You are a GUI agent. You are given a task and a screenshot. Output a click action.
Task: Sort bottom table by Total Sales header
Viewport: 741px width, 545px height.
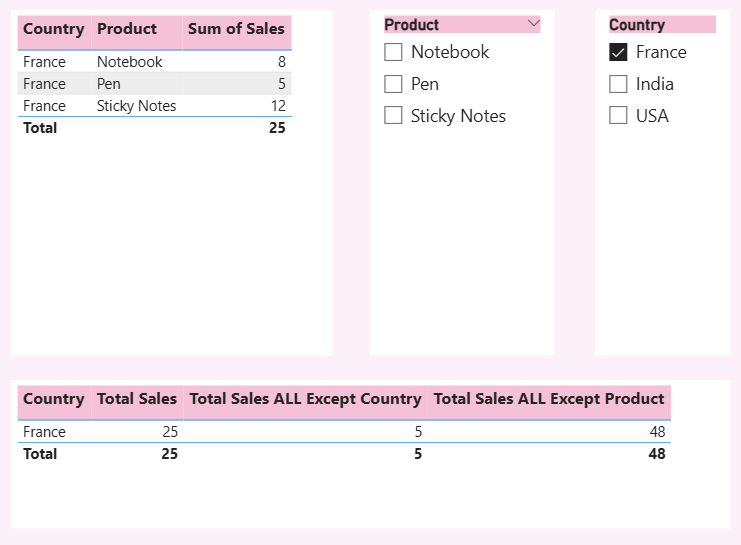(x=136, y=399)
